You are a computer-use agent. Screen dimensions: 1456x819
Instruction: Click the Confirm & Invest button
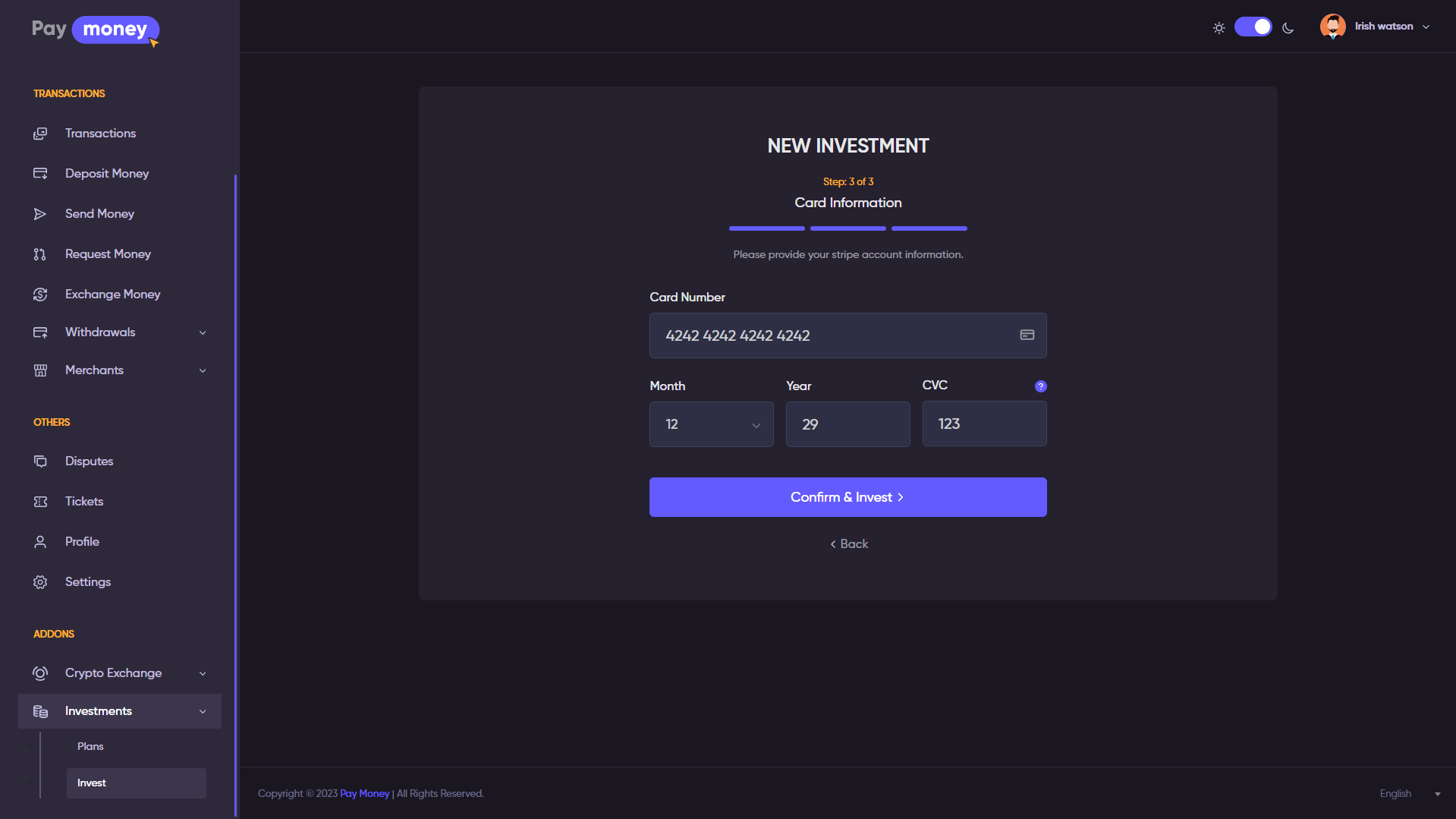(x=847, y=497)
